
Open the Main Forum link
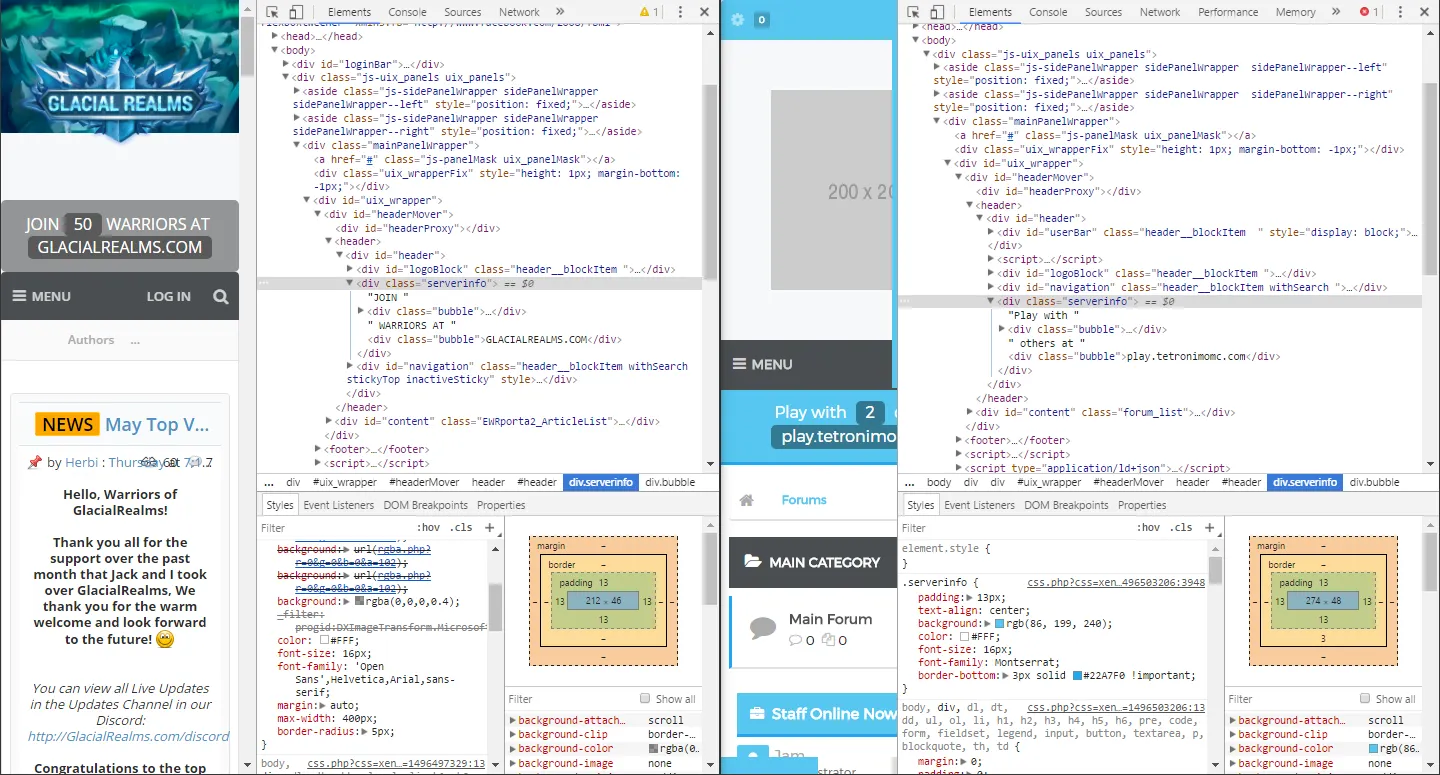tap(830, 619)
